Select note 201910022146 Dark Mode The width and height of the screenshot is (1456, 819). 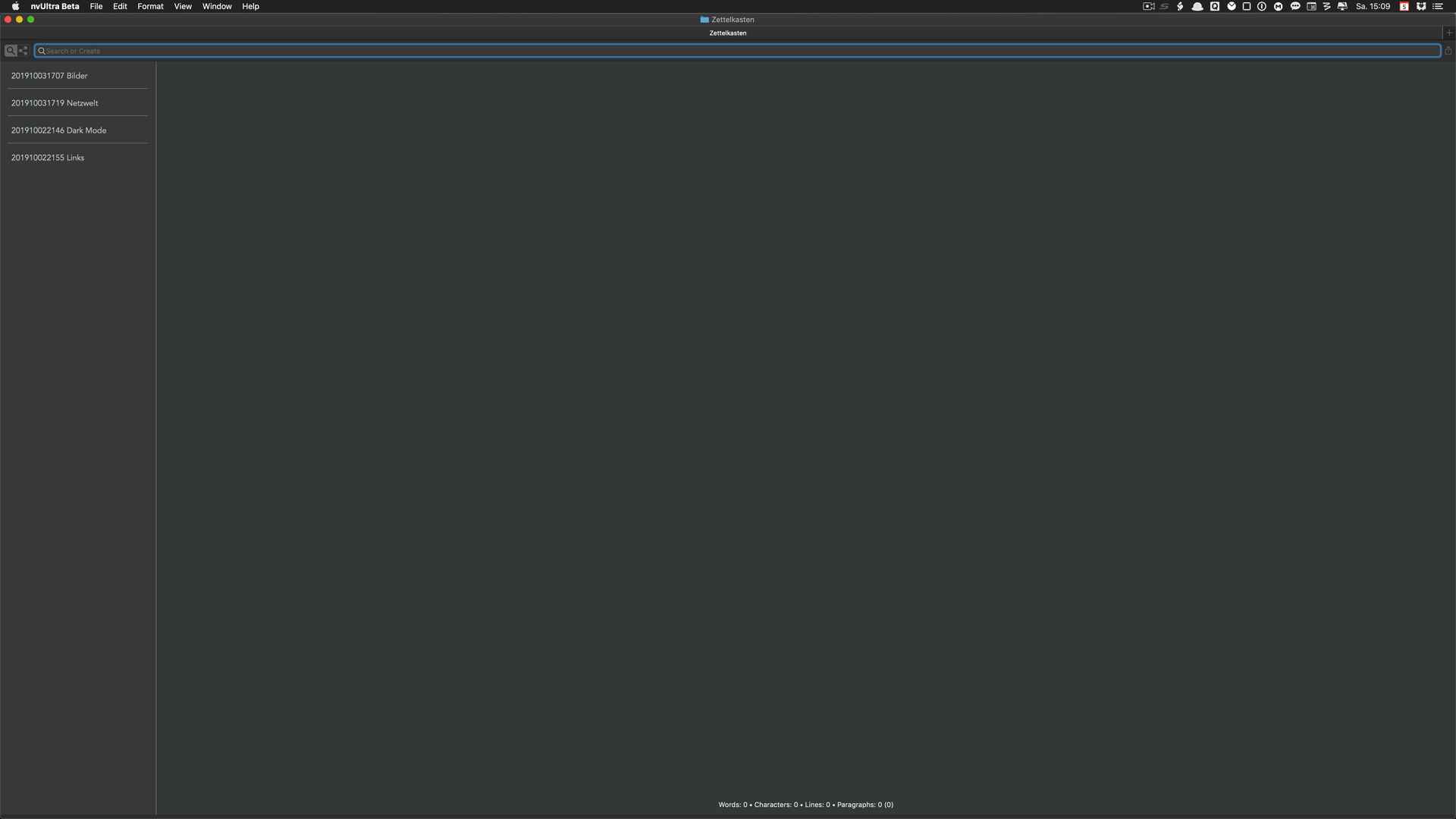[x=58, y=130]
